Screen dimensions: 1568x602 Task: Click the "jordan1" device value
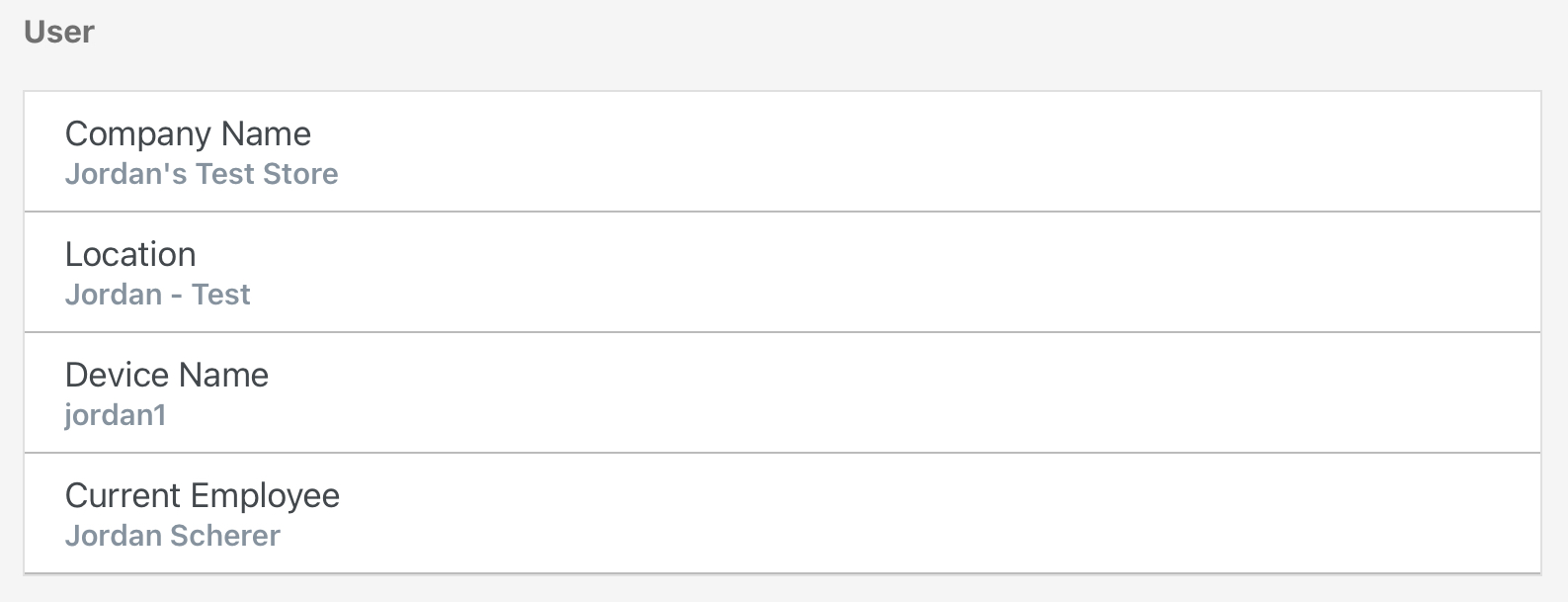tap(116, 415)
